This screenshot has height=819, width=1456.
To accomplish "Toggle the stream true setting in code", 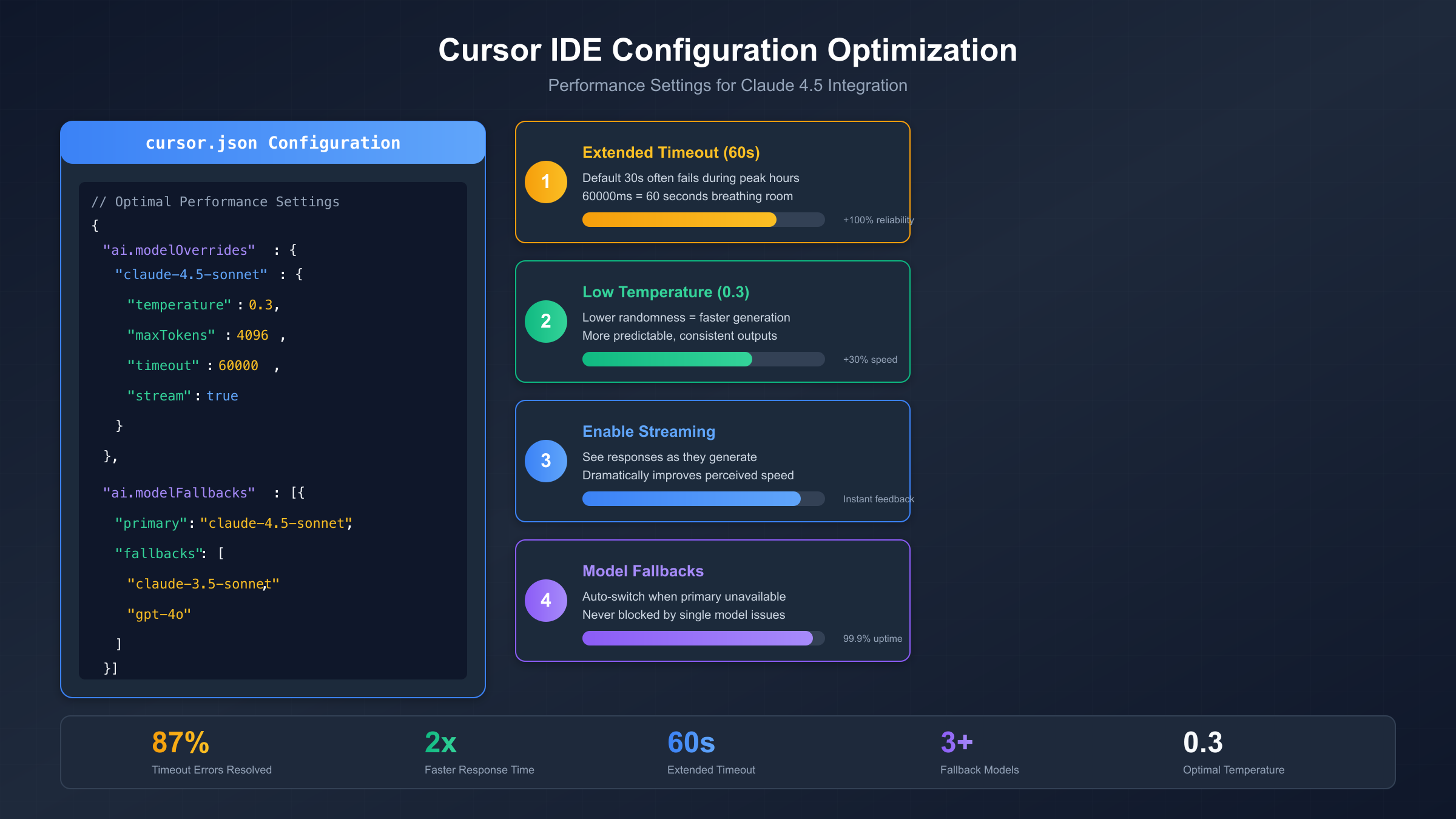I will [x=182, y=395].
